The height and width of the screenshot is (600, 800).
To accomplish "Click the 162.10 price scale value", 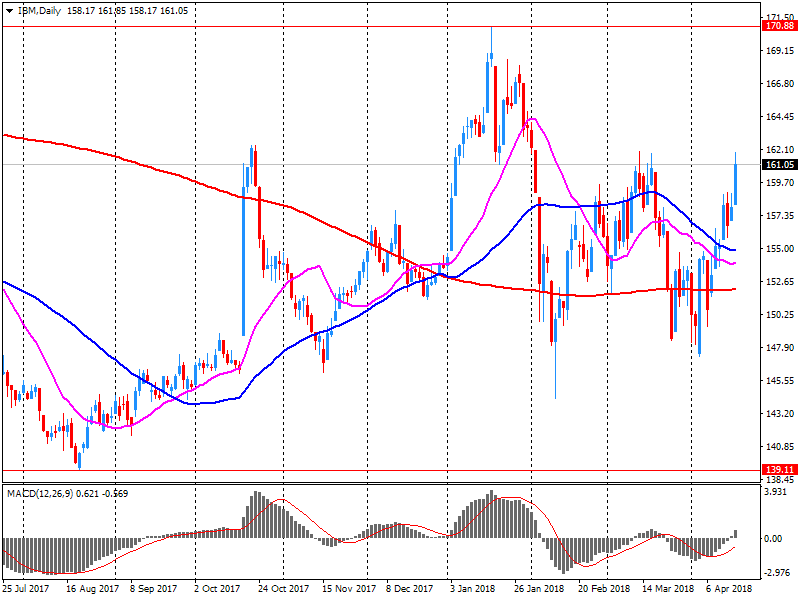I will click(780, 149).
